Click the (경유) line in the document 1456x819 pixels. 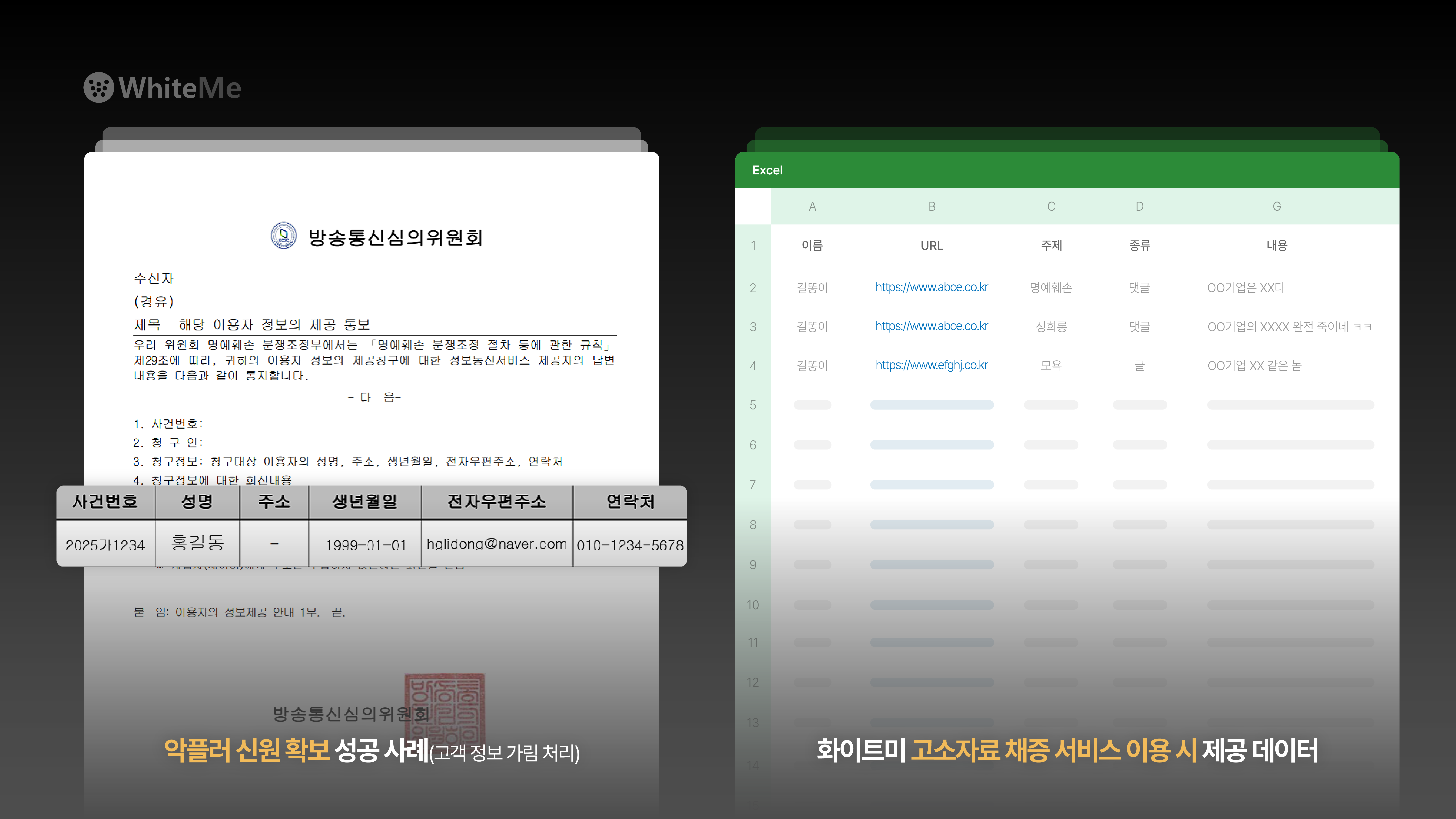[154, 301]
